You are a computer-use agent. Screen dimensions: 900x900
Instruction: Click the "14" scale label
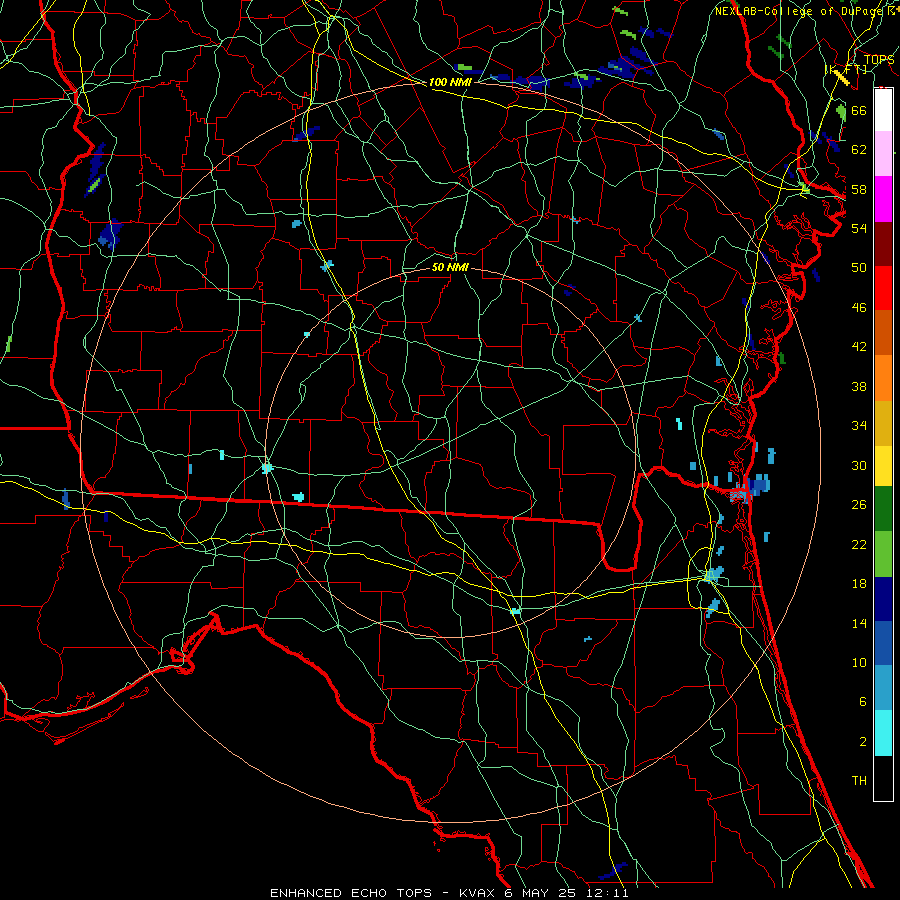[x=859, y=623]
